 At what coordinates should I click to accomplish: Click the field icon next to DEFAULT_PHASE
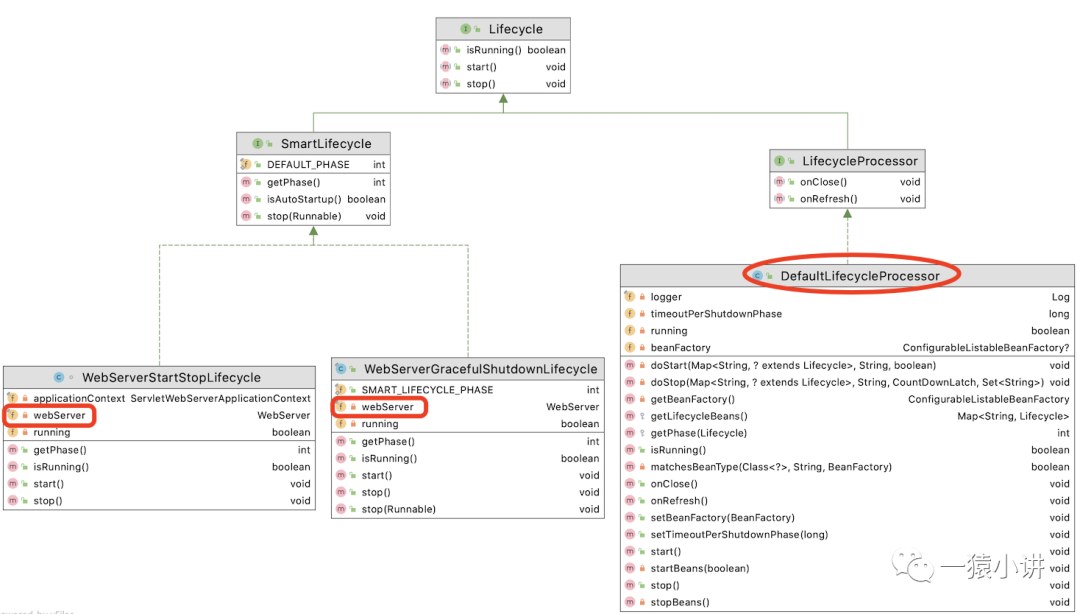tap(245, 164)
